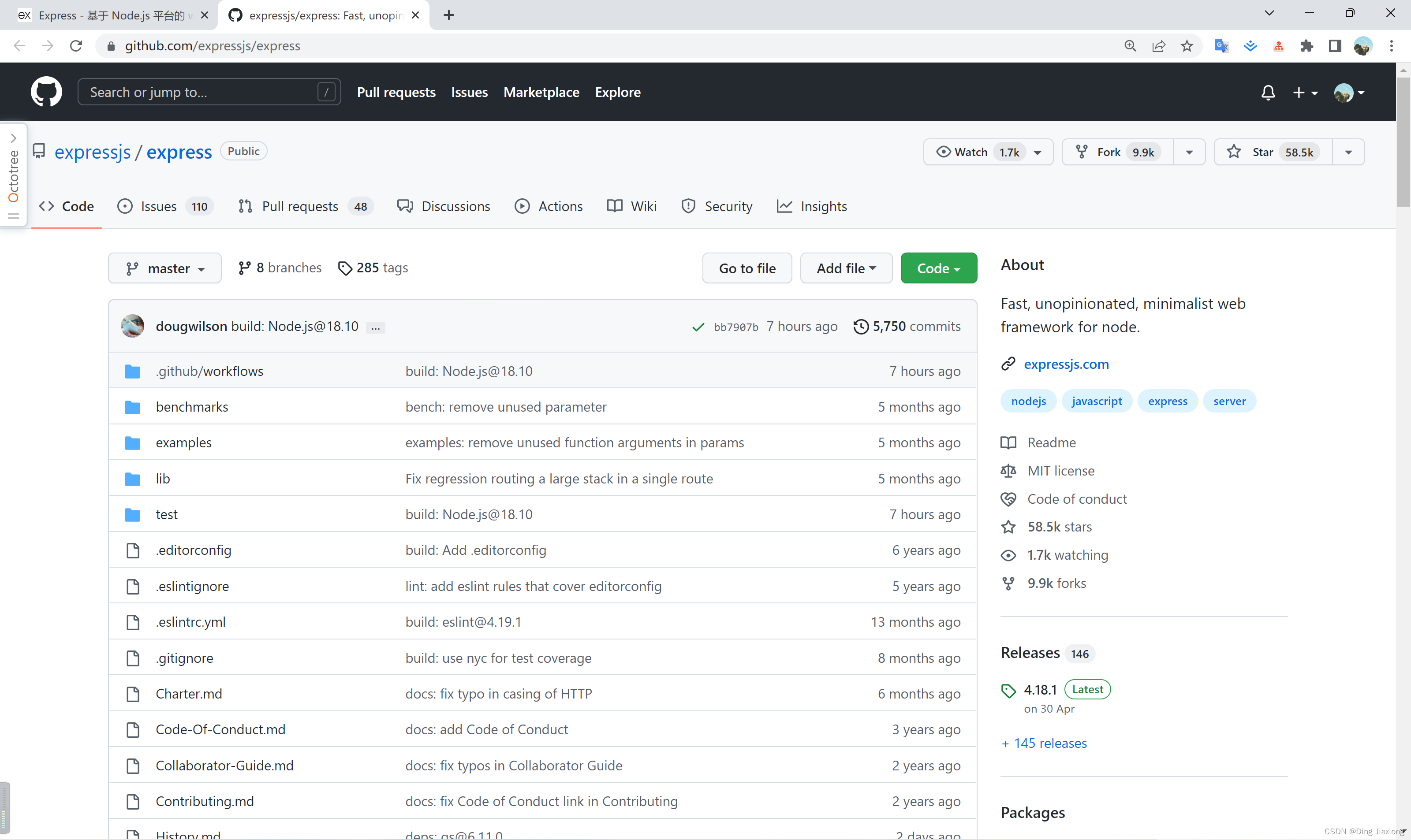Screen dimensions: 1411x840
Task: Click the GitHub Octocat logo
Action: coord(46,92)
